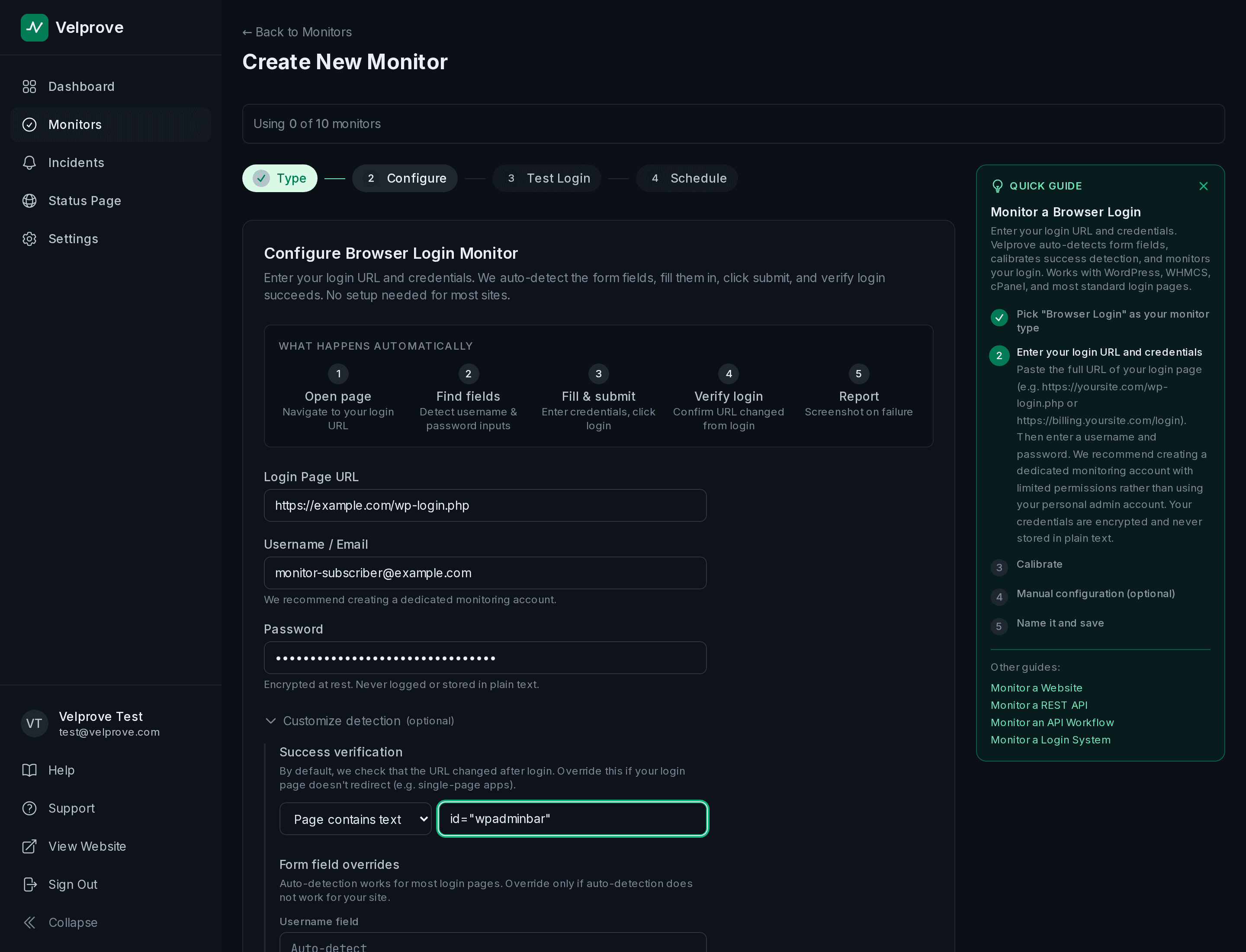This screenshot has width=1246, height=952.
Task: Go back to Monitors link
Action: 297,32
